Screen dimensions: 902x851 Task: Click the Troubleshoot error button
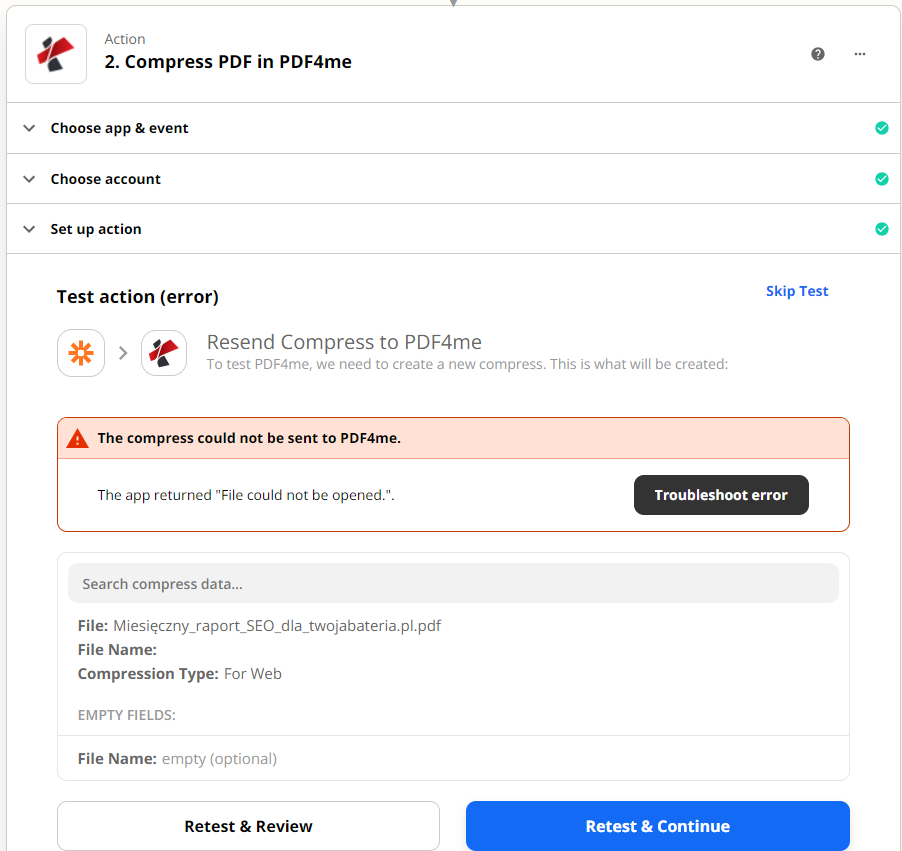pyautogui.click(x=721, y=495)
